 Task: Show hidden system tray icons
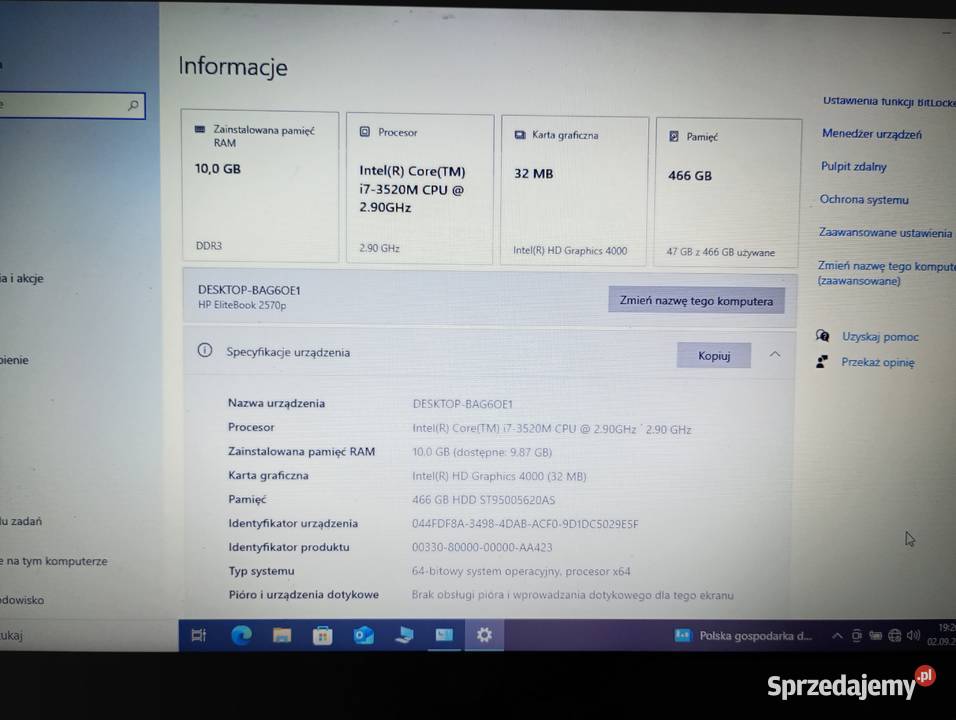pos(838,635)
